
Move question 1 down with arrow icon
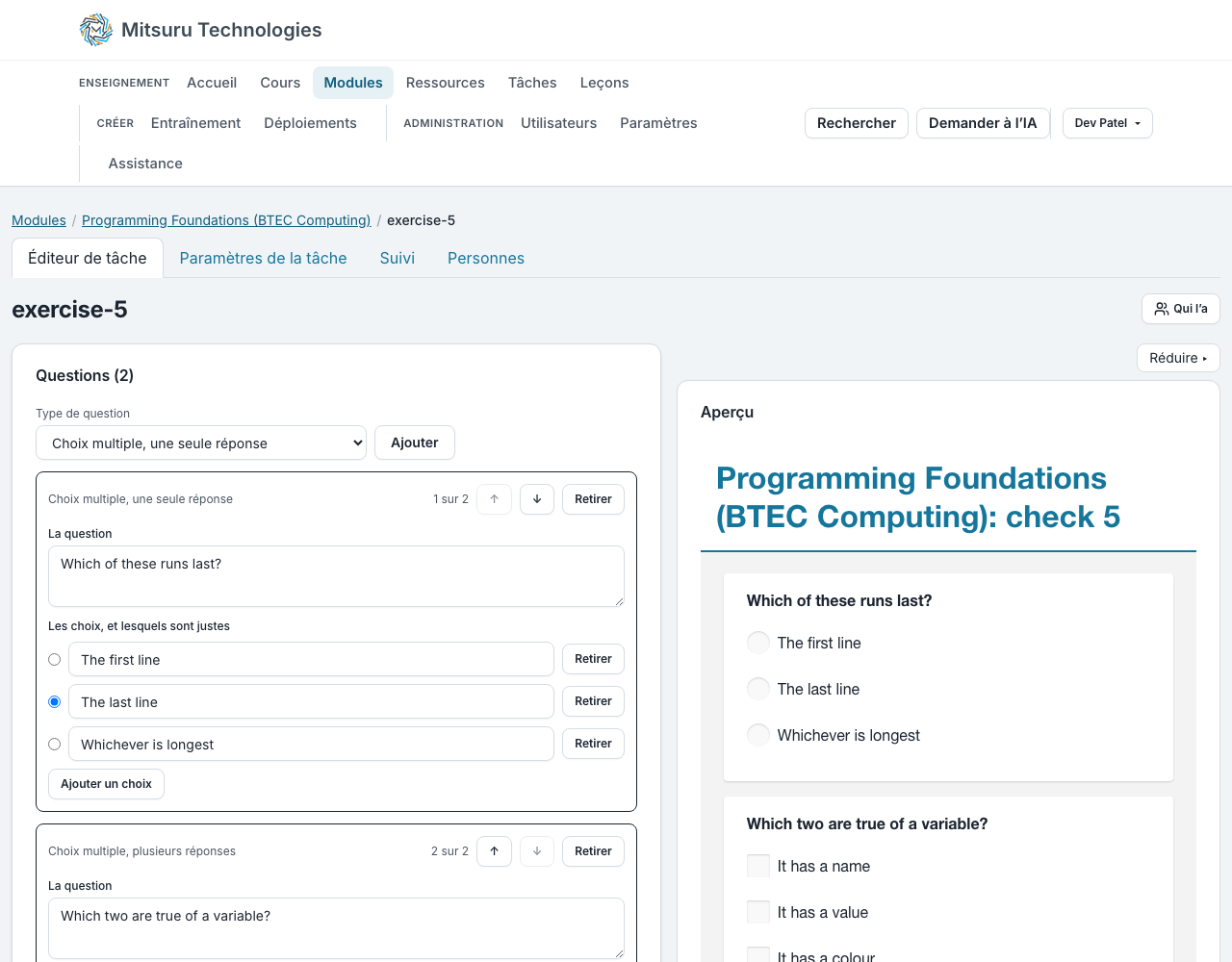537,499
